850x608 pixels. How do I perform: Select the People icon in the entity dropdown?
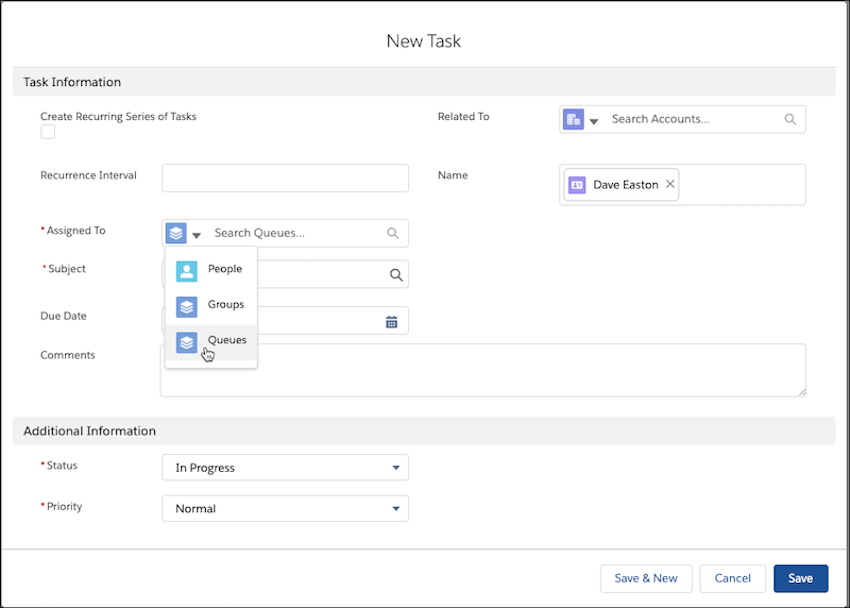pyautogui.click(x=186, y=270)
